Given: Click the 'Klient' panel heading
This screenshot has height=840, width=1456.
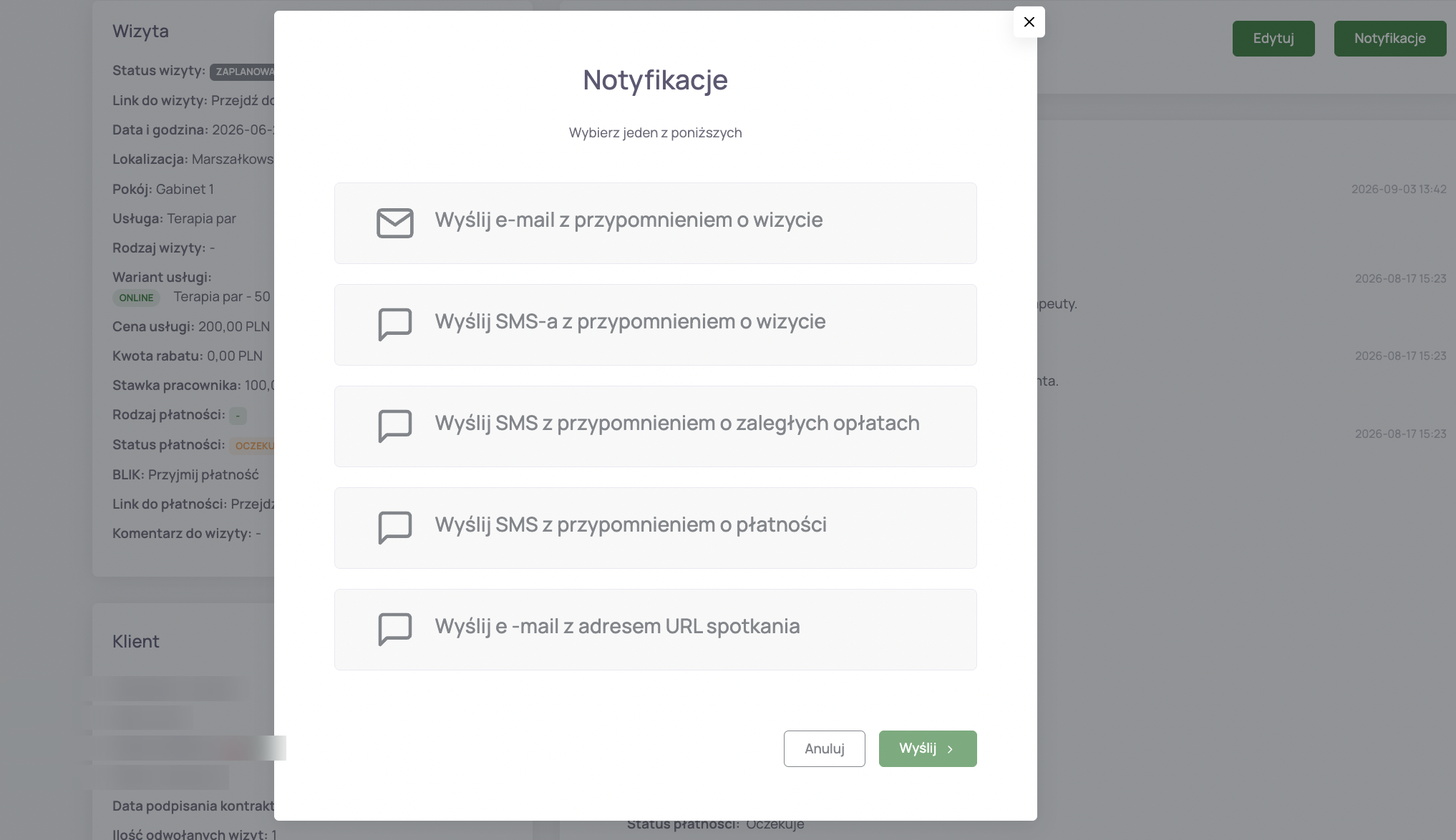Looking at the screenshot, I should tap(136, 641).
